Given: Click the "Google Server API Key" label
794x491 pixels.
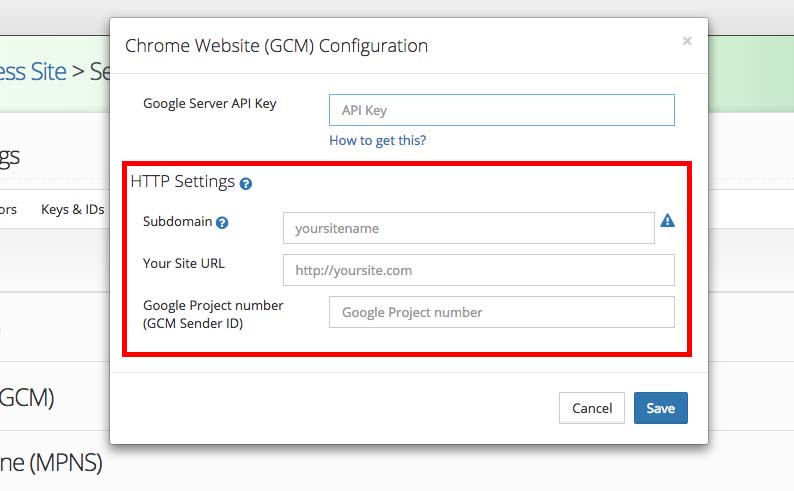Looking at the screenshot, I should pos(210,103).
